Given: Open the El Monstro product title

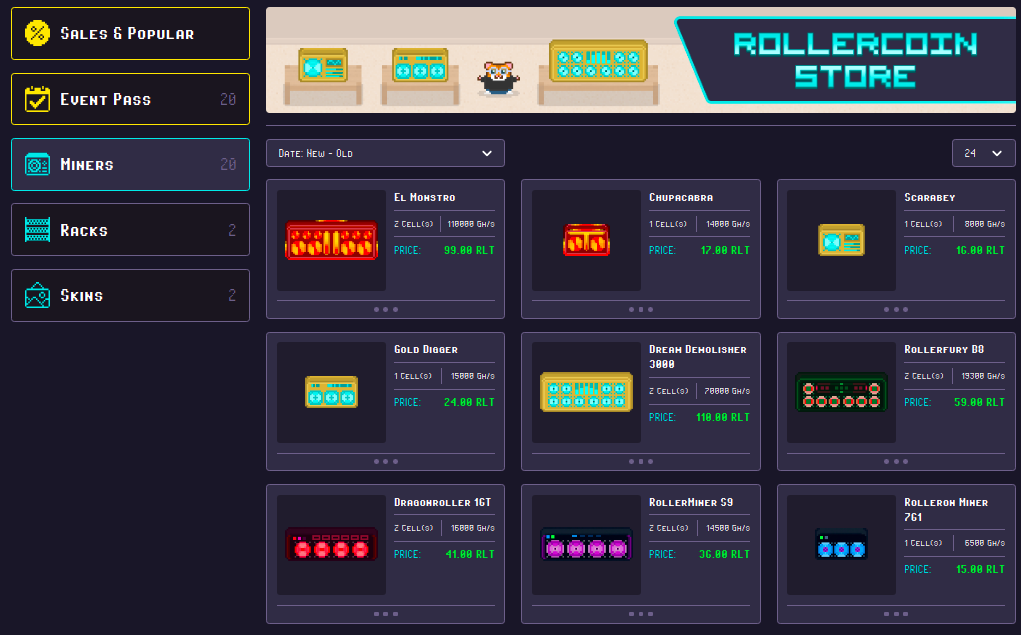Looking at the screenshot, I should (x=425, y=197).
